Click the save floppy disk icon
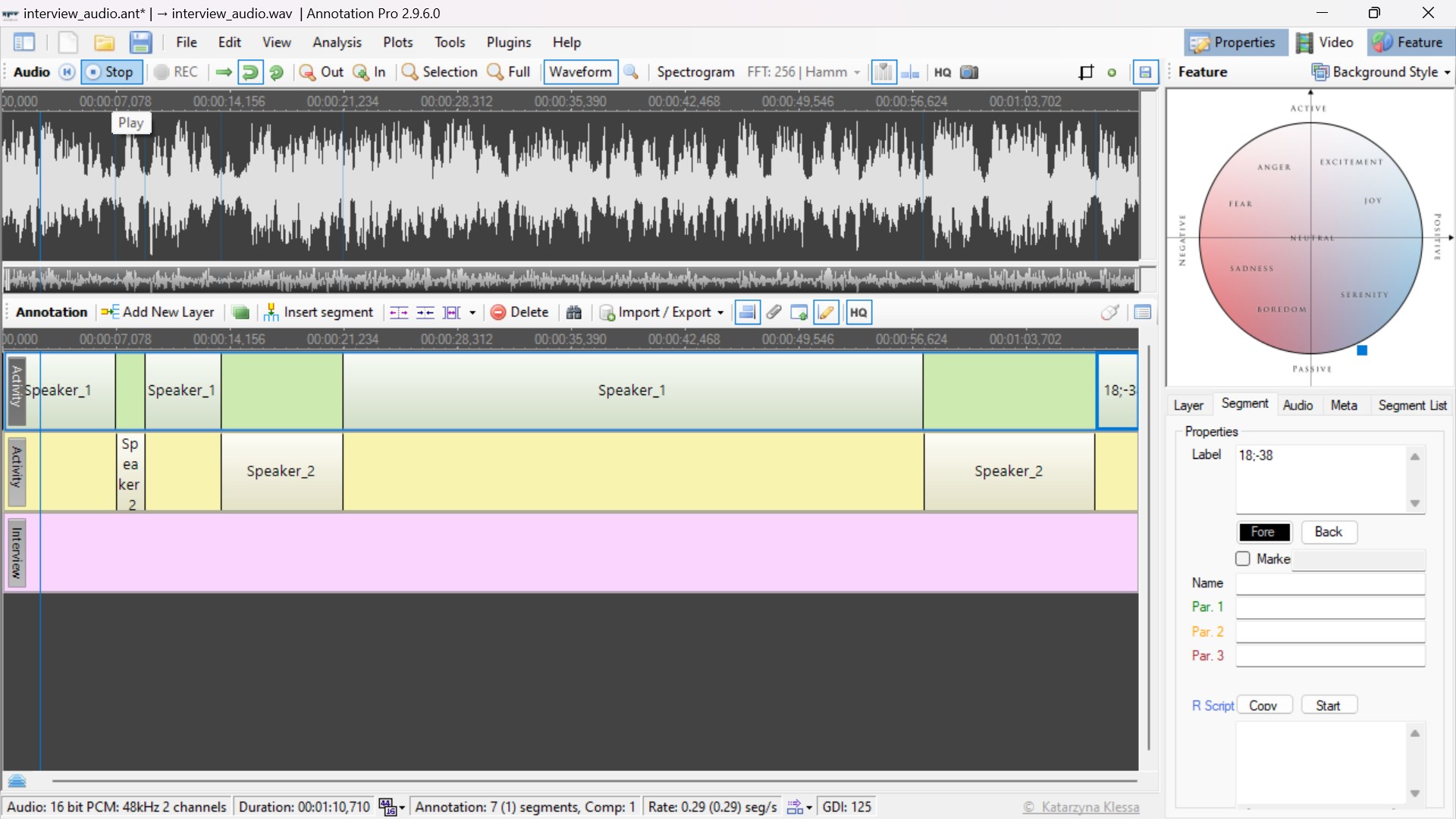 [140, 42]
